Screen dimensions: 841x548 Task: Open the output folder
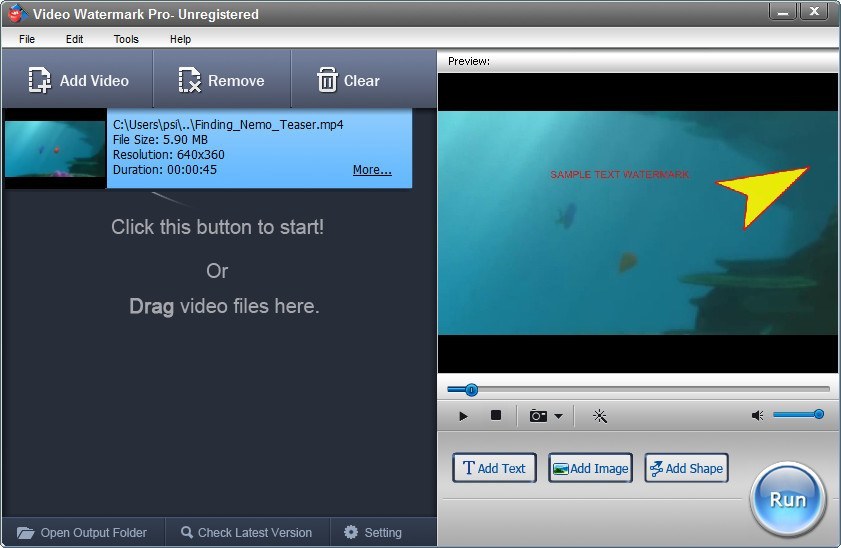(82, 532)
